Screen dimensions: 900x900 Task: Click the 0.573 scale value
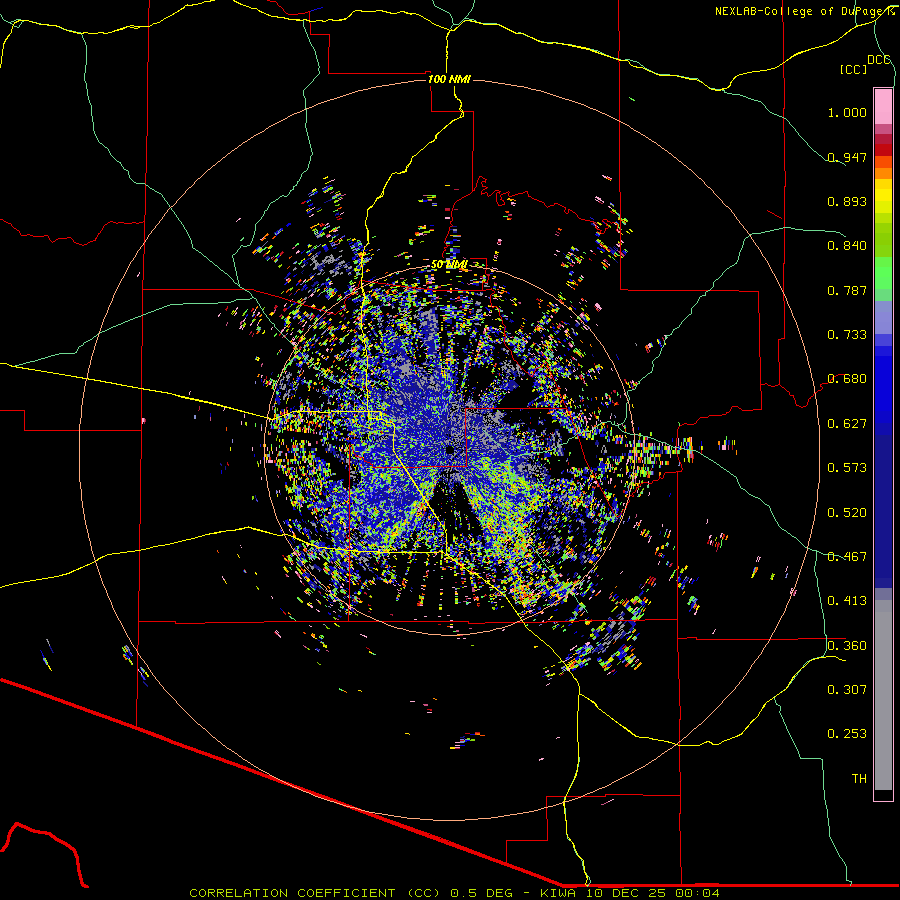[x=847, y=468]
